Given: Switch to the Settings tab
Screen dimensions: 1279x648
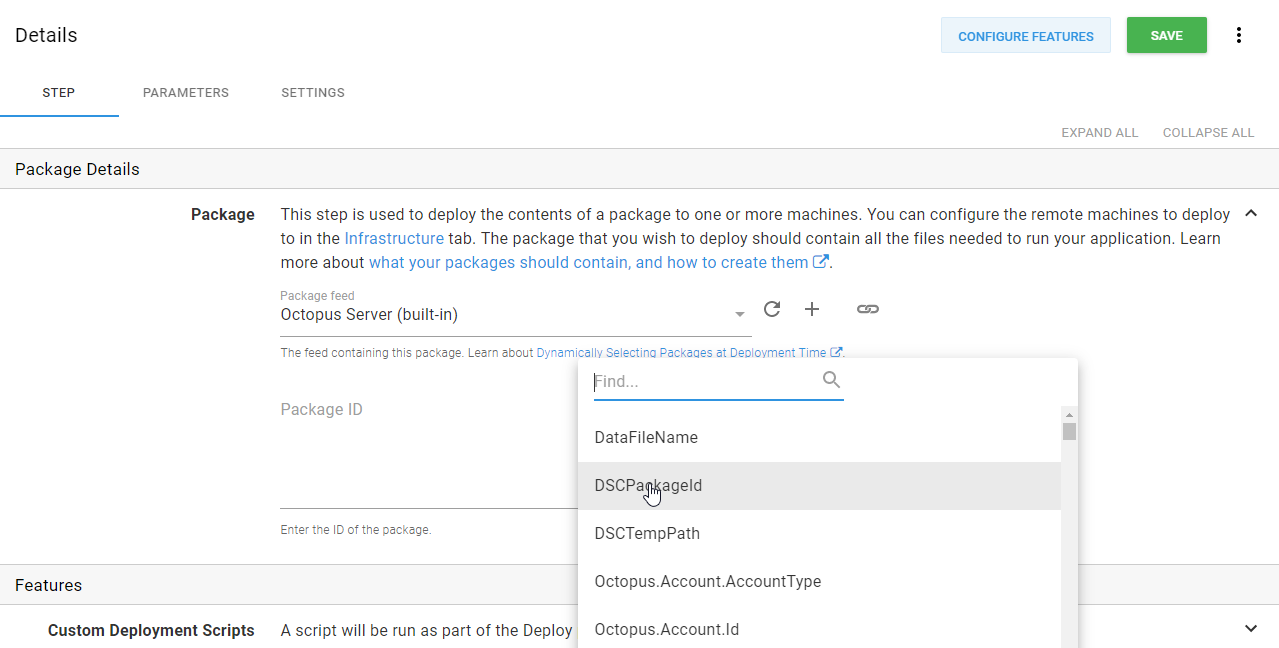Looking at the screenshot, I should (x=313, y=93).
